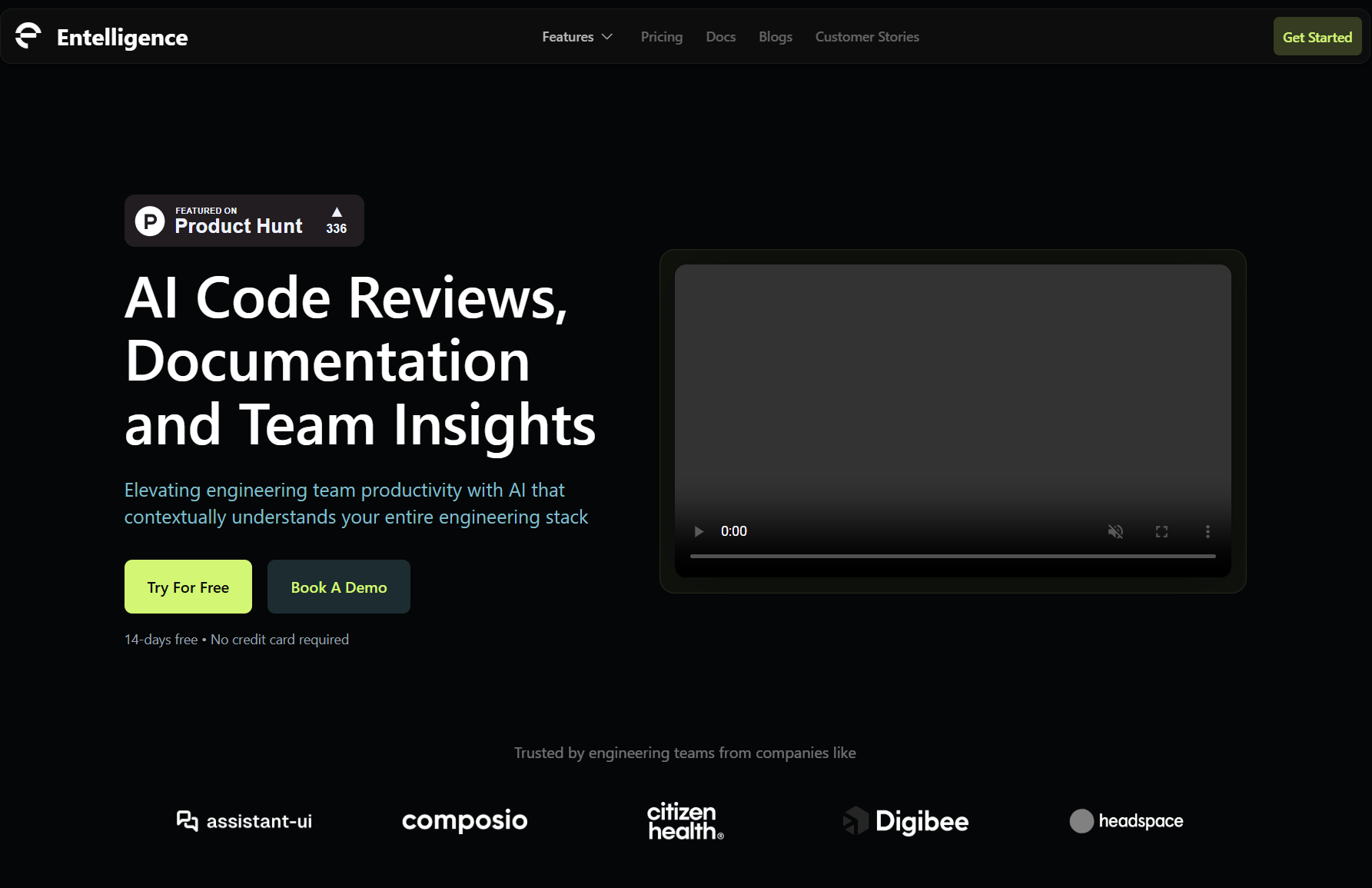Viewport: 1372px width, 888px height.
Task: Unmute the video sound
Action: tap(1115, 531)
